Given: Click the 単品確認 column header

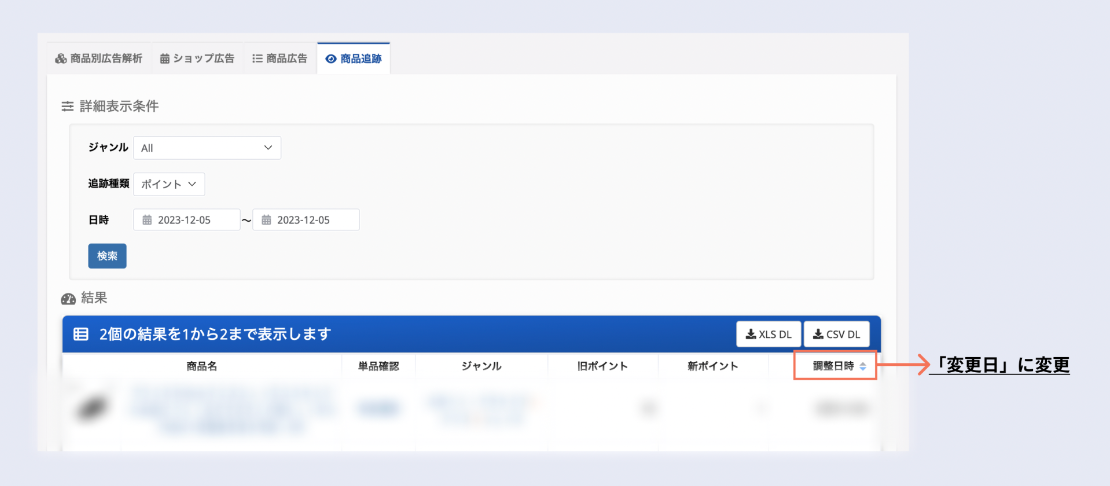Looking at the screenshot, I should point(378,366).
